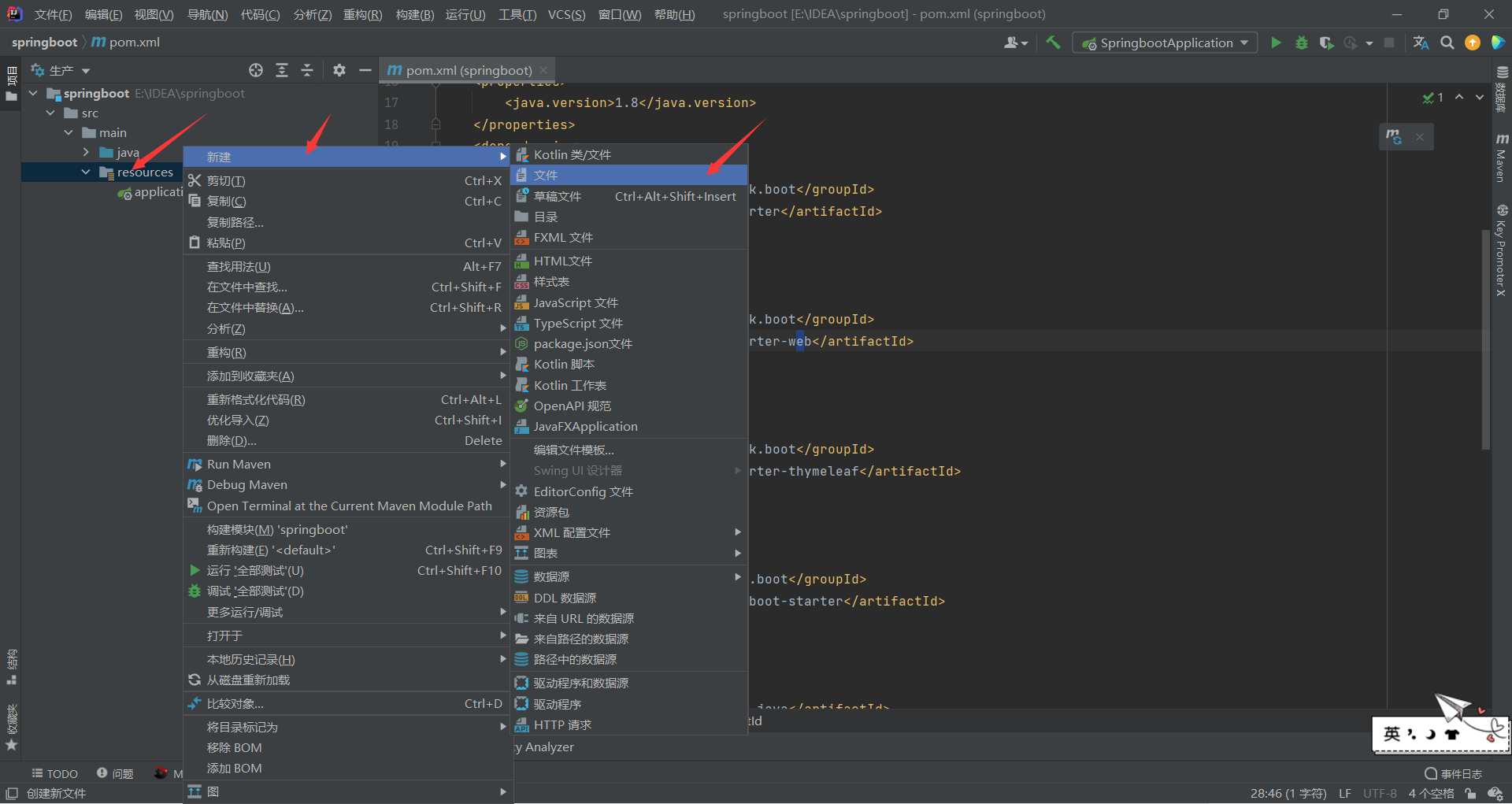Click the line separator LF in status bar
1512x804 pixels.
1345,793
